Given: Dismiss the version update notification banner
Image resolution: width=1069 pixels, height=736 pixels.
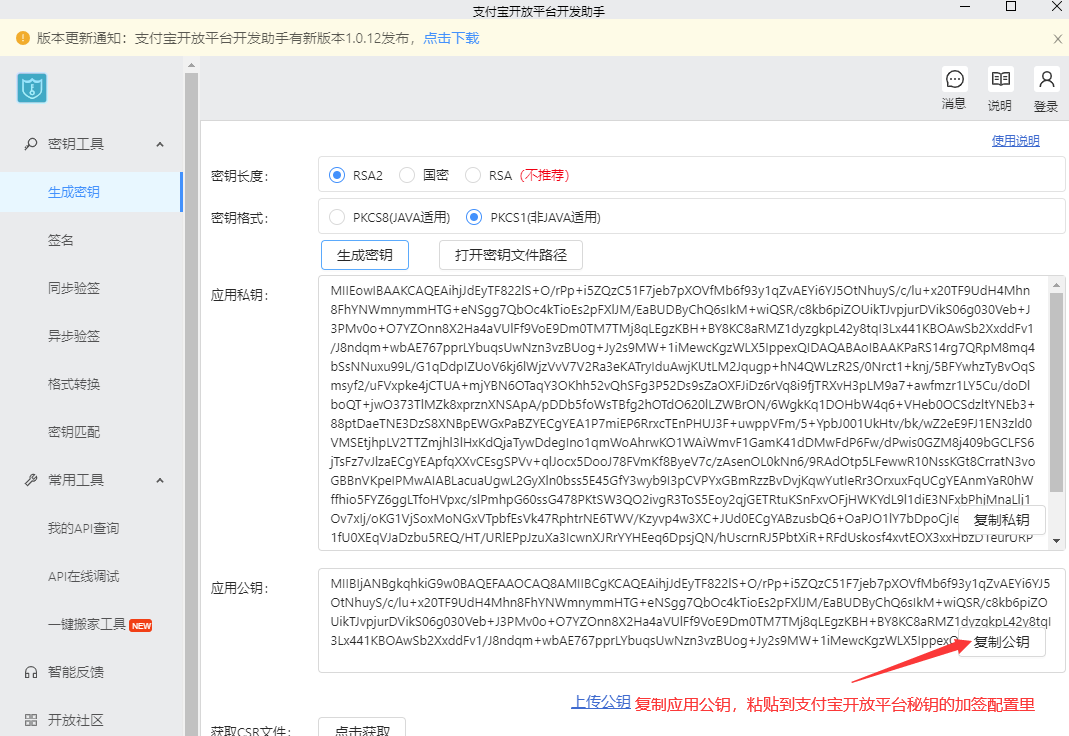Looking at the screenshot, I should (1058, 39).
